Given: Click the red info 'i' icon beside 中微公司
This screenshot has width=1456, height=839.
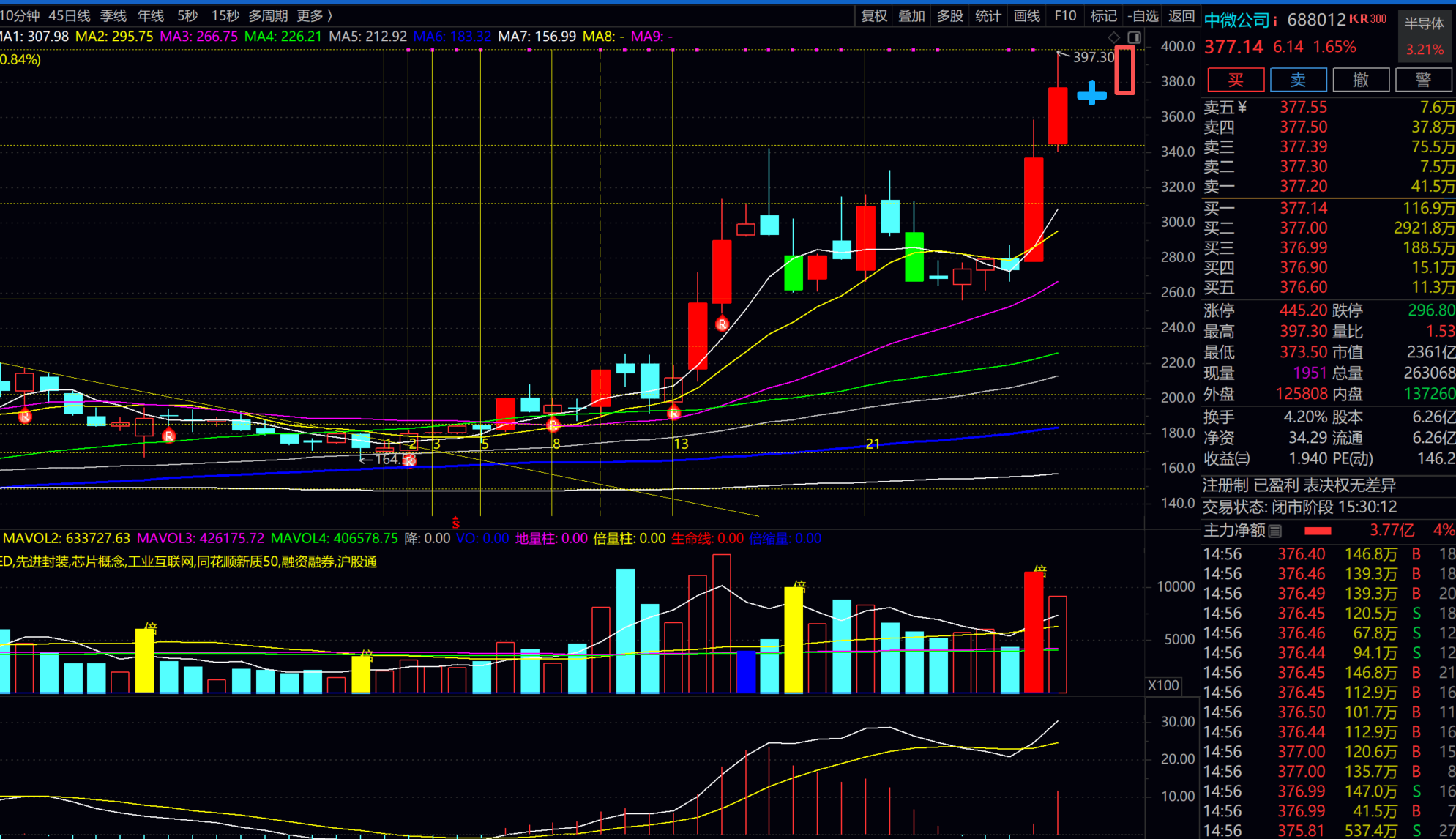Looking at the screenshot, I should pyautogui.click(x=1274, y=21).
